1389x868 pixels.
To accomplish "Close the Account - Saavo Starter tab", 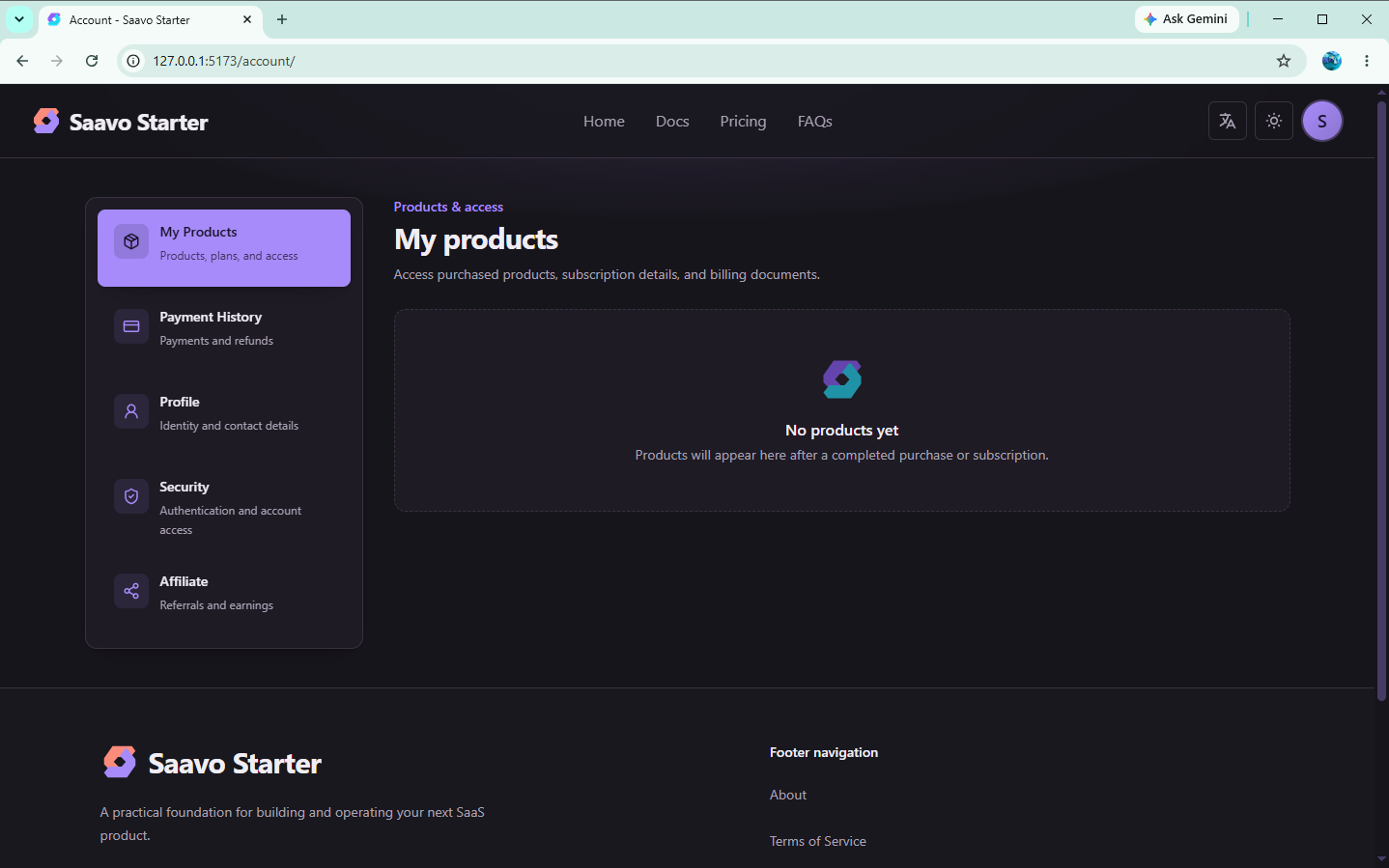I will (247, 19).
